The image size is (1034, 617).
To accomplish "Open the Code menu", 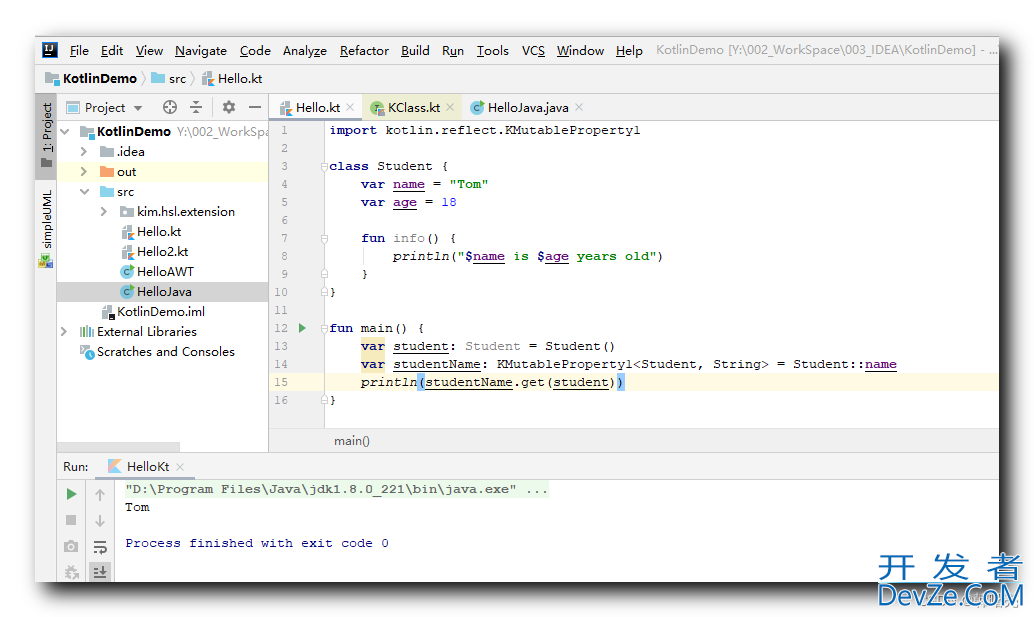I will 255,51.
